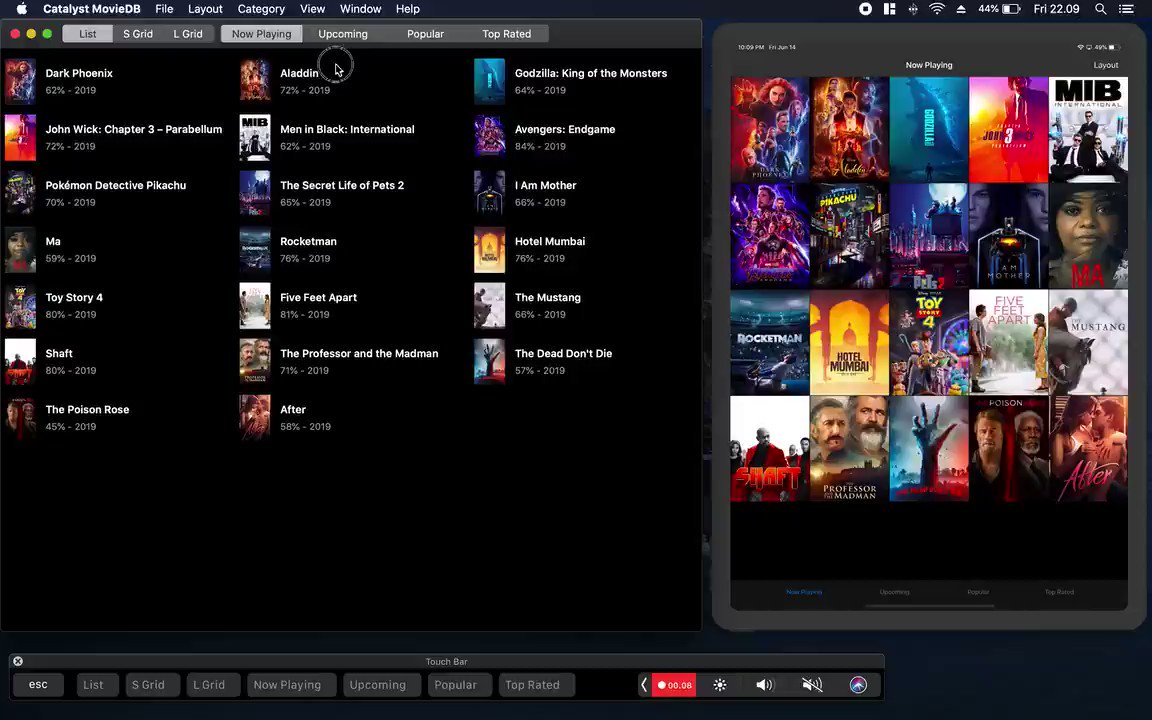Tap Popular in Touch Bar
Image resolution: width=1152 pixels, height=720 pixels.
click(459, 685)
